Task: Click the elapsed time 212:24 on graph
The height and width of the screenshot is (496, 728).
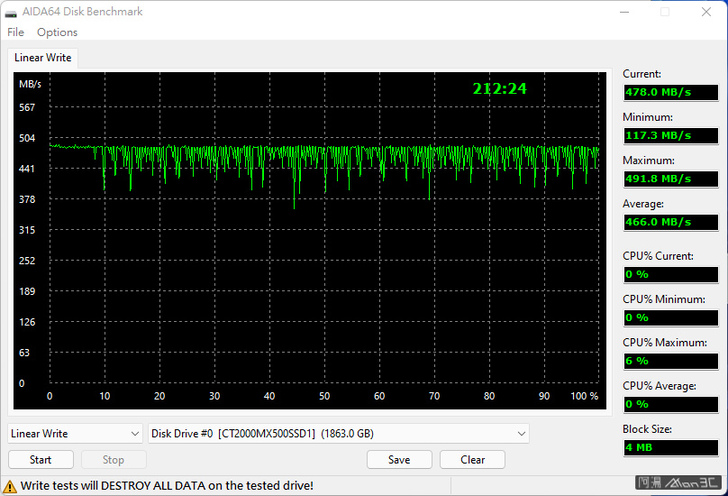Action: point(500,89)
